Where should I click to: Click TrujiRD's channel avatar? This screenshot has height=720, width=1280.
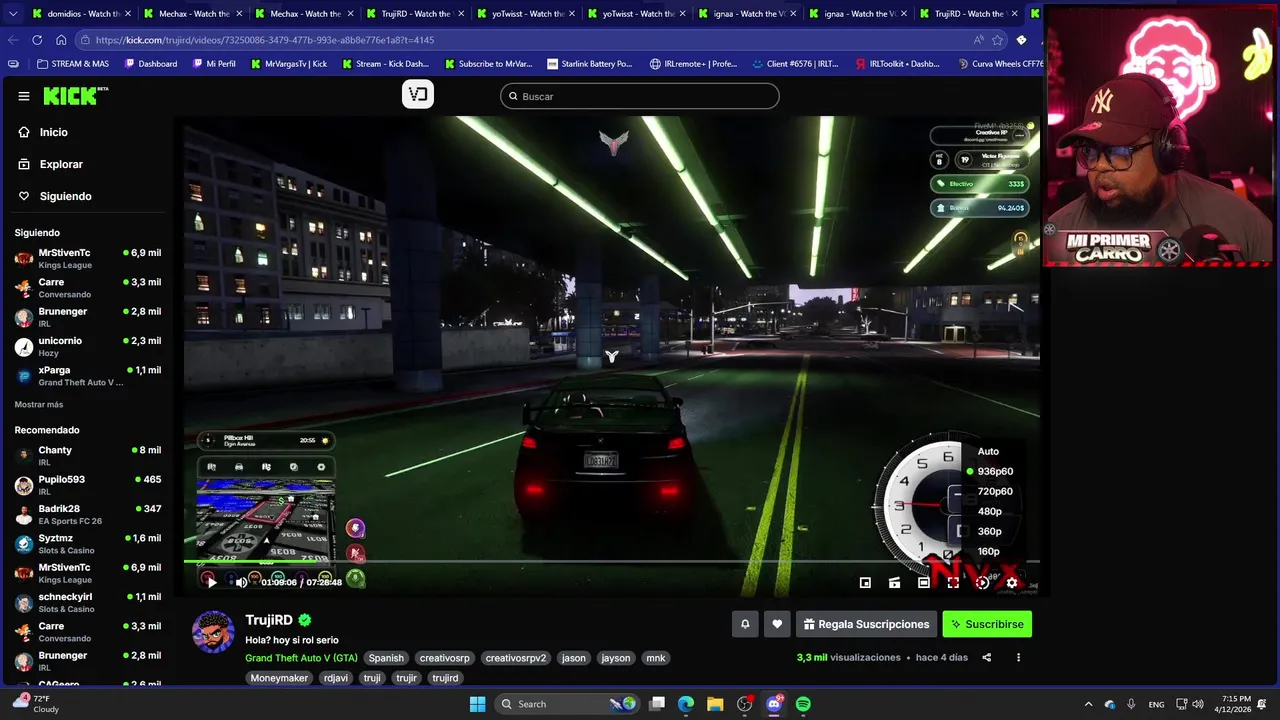click(x=213, y=632)
